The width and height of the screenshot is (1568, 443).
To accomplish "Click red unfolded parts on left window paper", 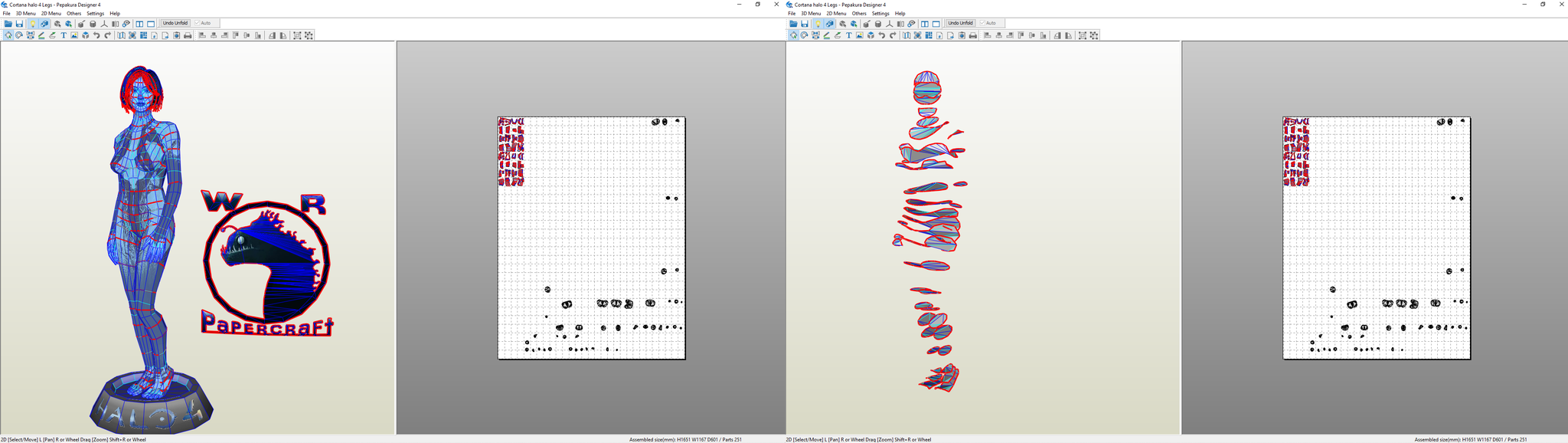I will pyautogui.click(x=511, y=152).
